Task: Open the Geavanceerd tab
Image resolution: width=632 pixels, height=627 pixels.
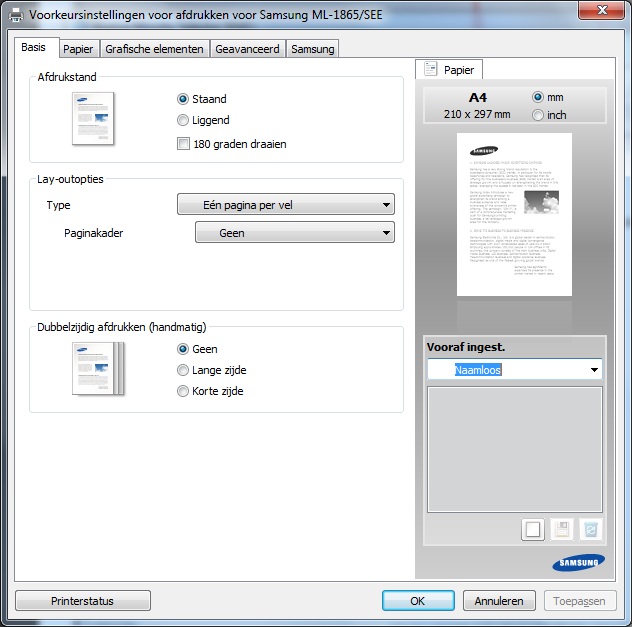Action: 247,49
